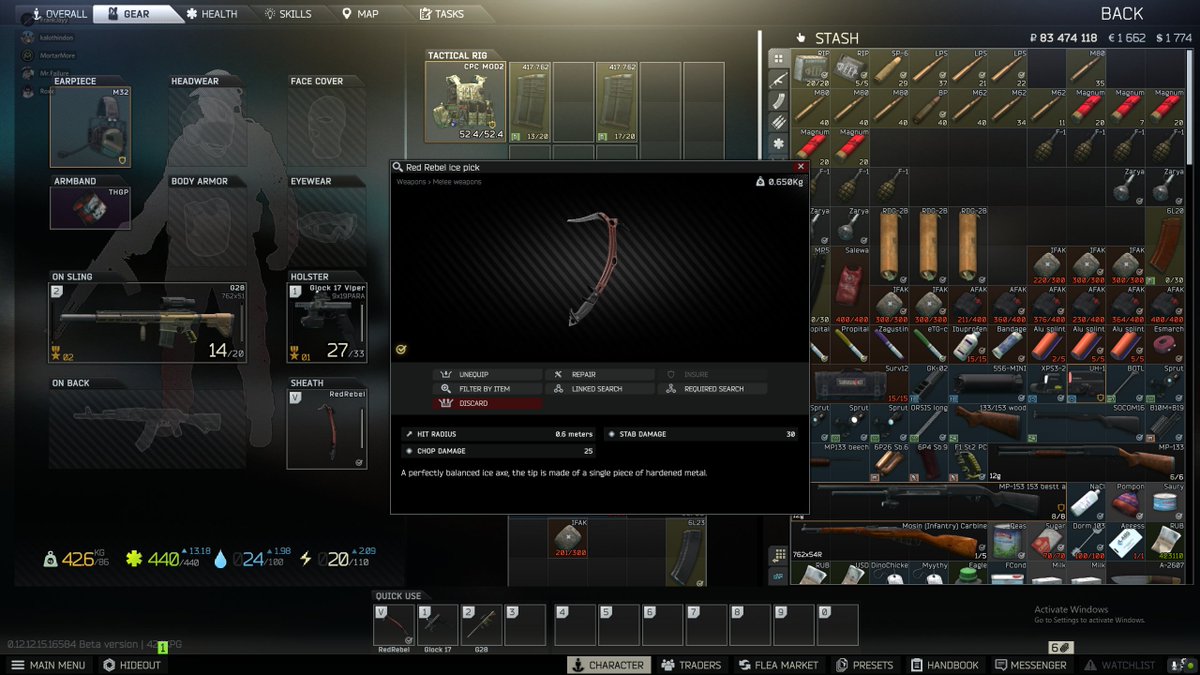Select the Access keycard item
Screen dimensions: 1200x675
1125,540
